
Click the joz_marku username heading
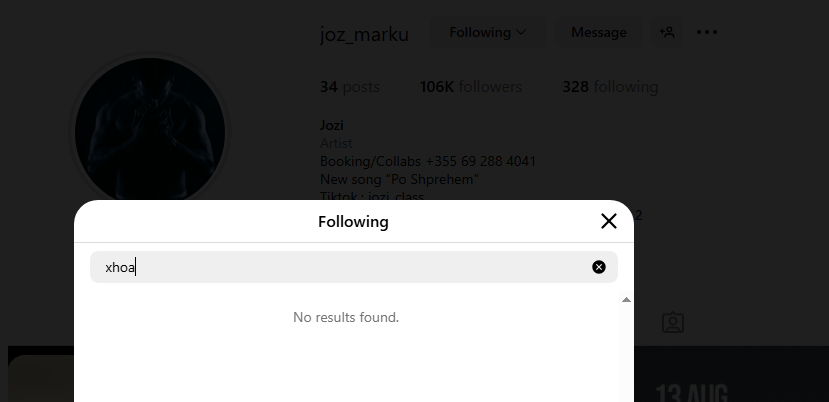(x=364, y=34)
